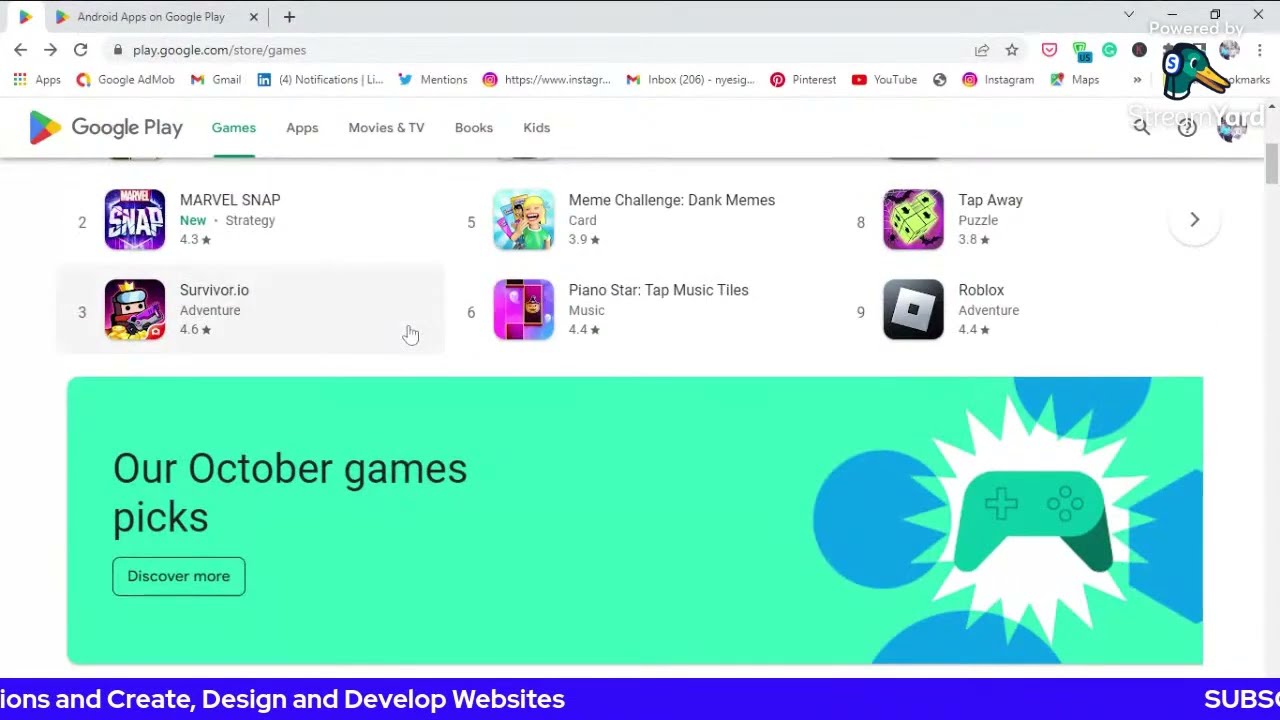Open the Roblox game icon

(x=913, y=309)
